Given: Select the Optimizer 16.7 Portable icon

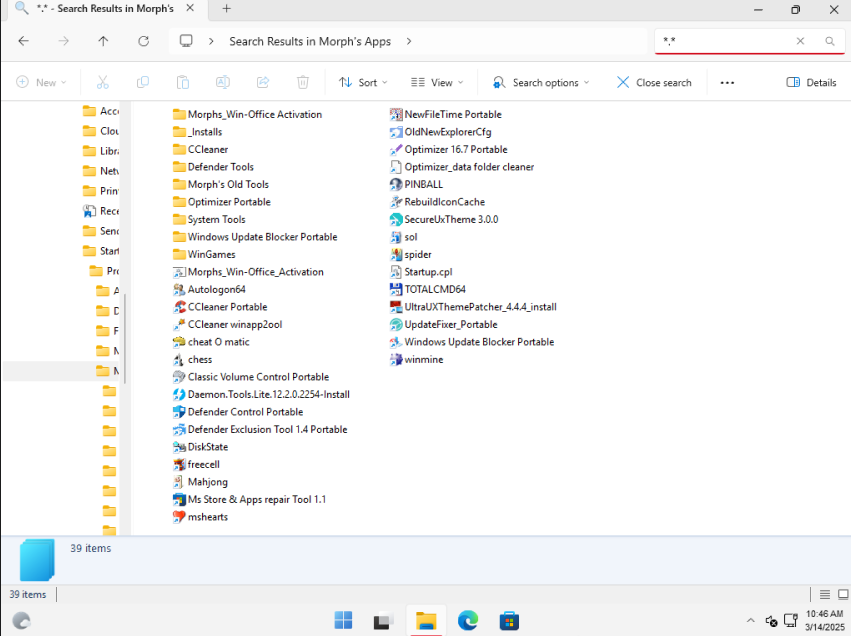Looking at the screenshot, I should point(396,149).
